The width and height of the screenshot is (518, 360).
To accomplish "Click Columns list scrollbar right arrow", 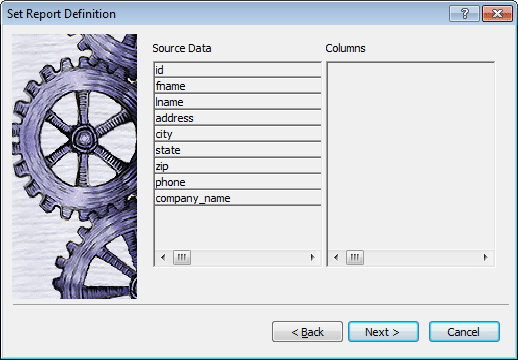I will point(486,257).
